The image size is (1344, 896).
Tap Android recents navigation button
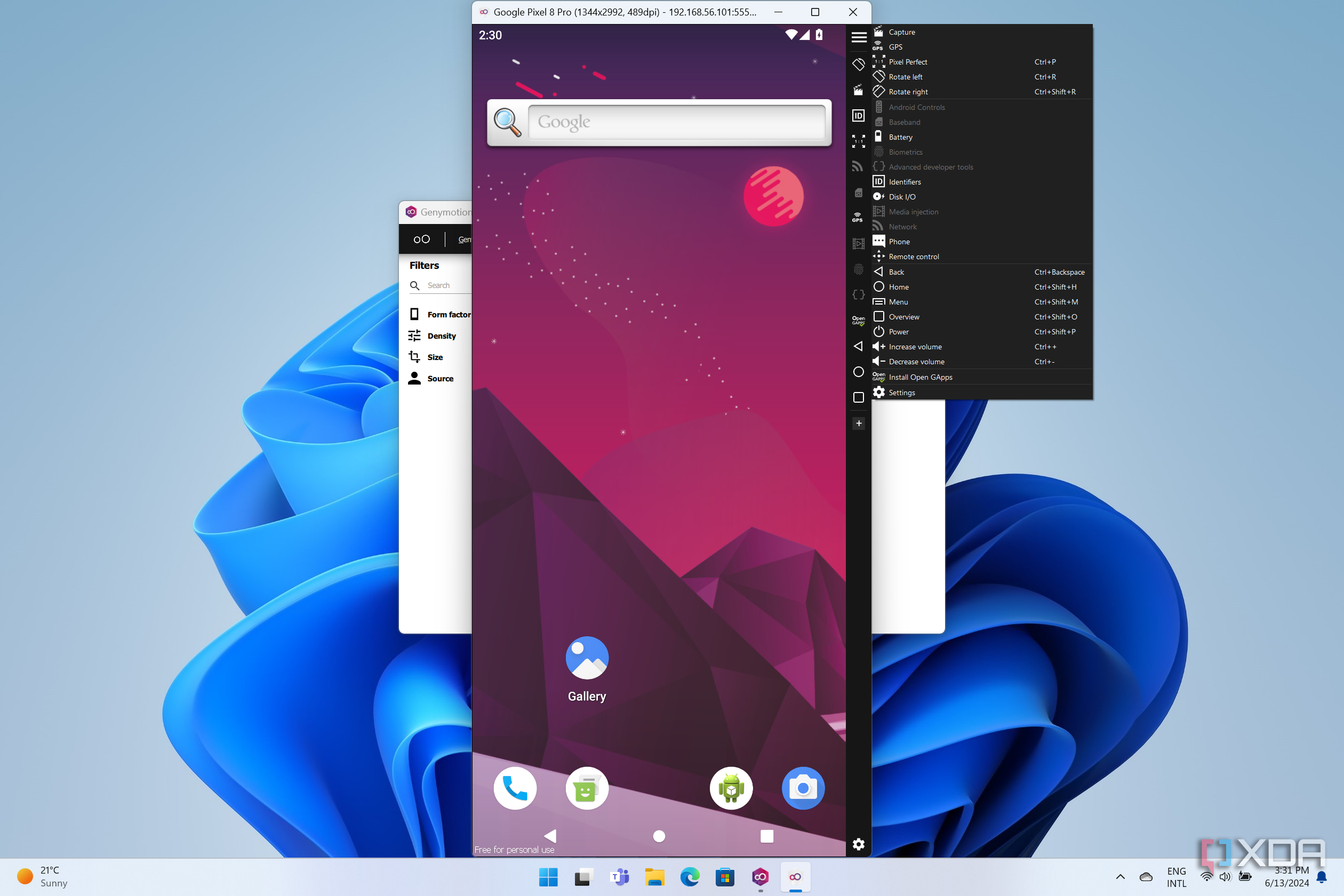767,836
